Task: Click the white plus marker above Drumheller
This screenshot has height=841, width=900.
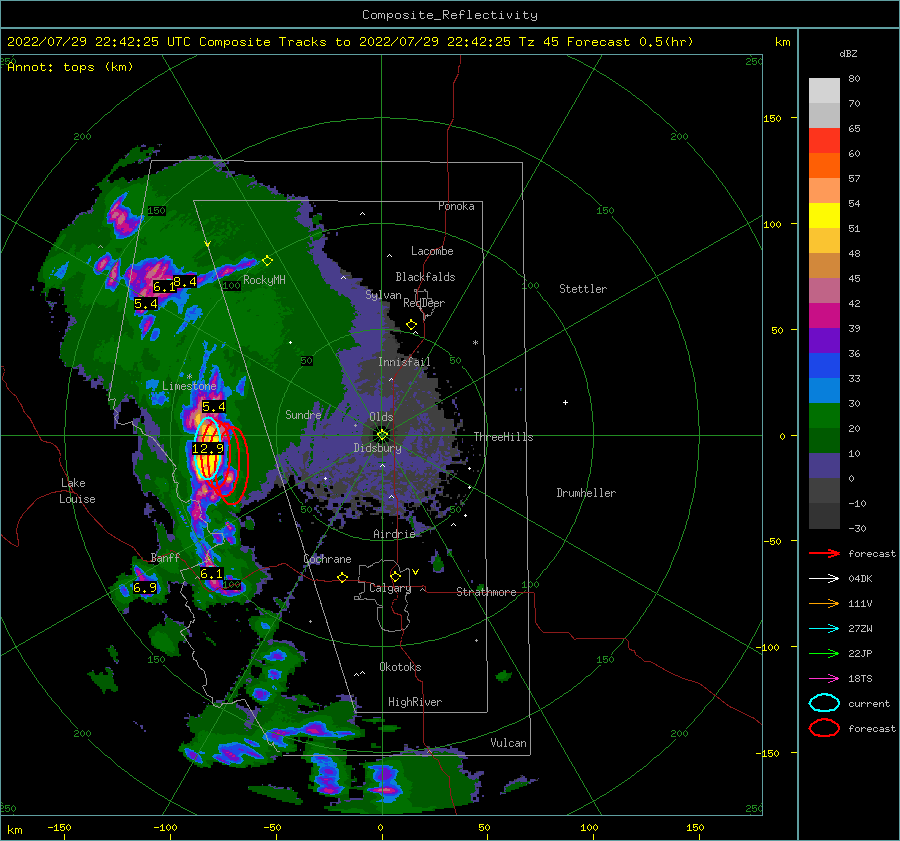Action: point(565,402)
